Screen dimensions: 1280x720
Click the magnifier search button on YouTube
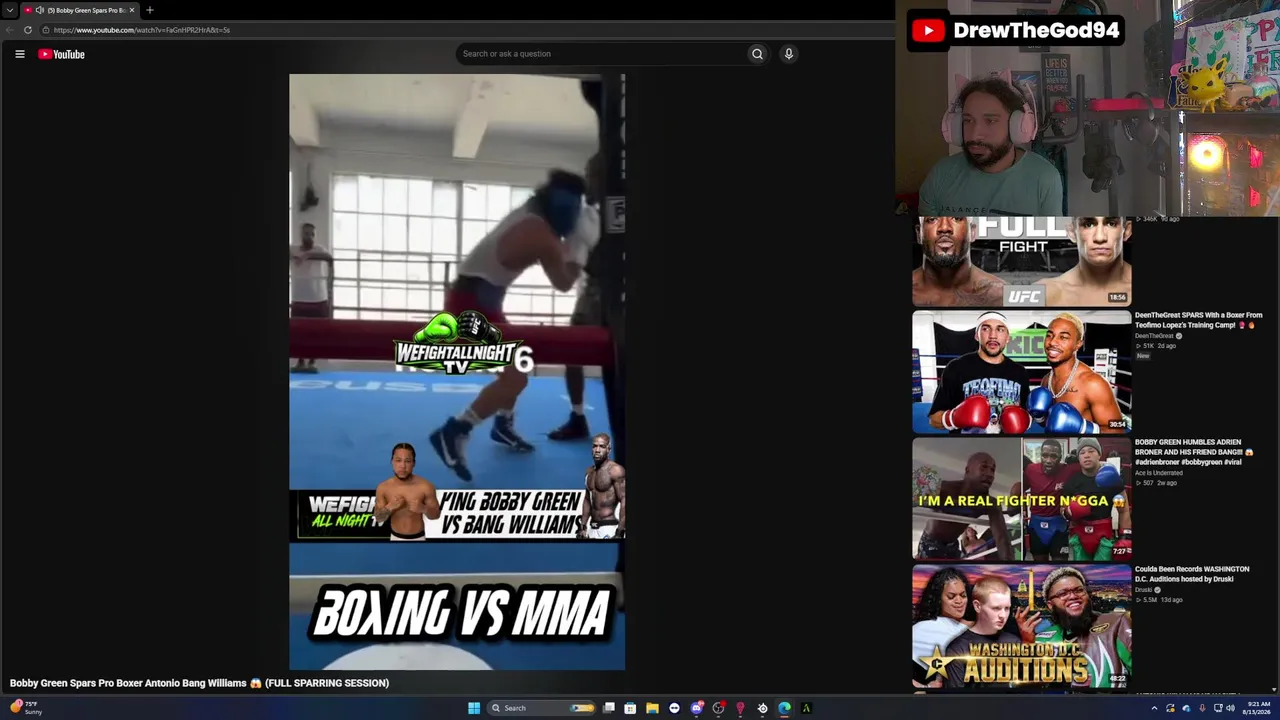[757, 54]
